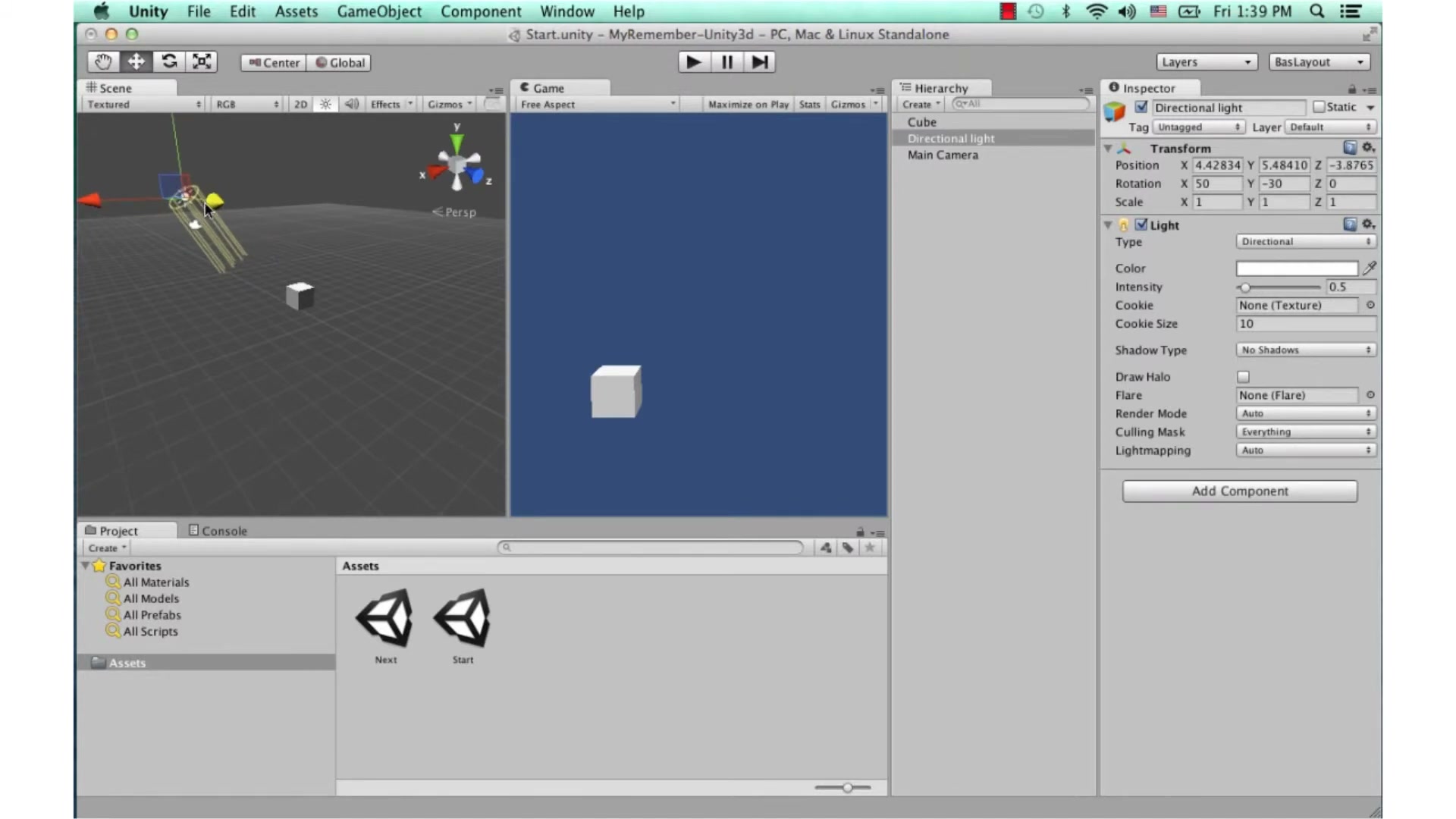The image size is (1456, 819).
Task: Select the Hand tool
Action: 103,62
